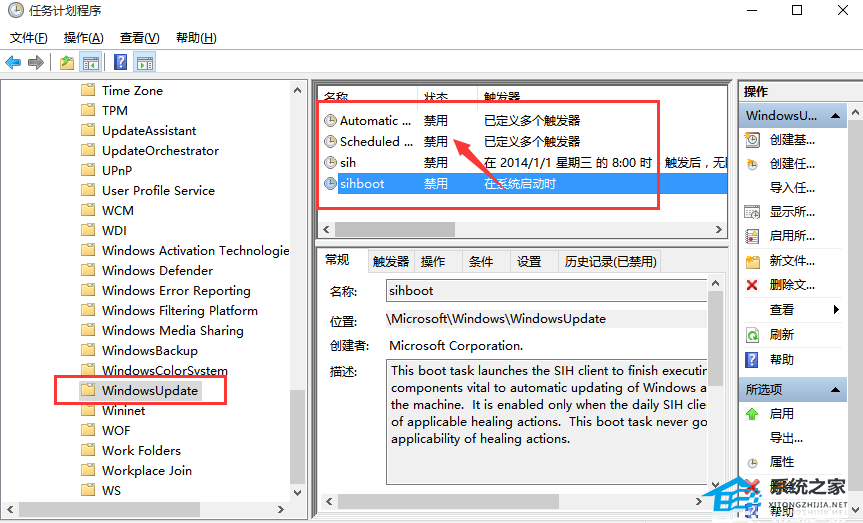Click the clock icon beside the sih task
The height and width of the screenshot is (523, 863).
click(330, 162)
